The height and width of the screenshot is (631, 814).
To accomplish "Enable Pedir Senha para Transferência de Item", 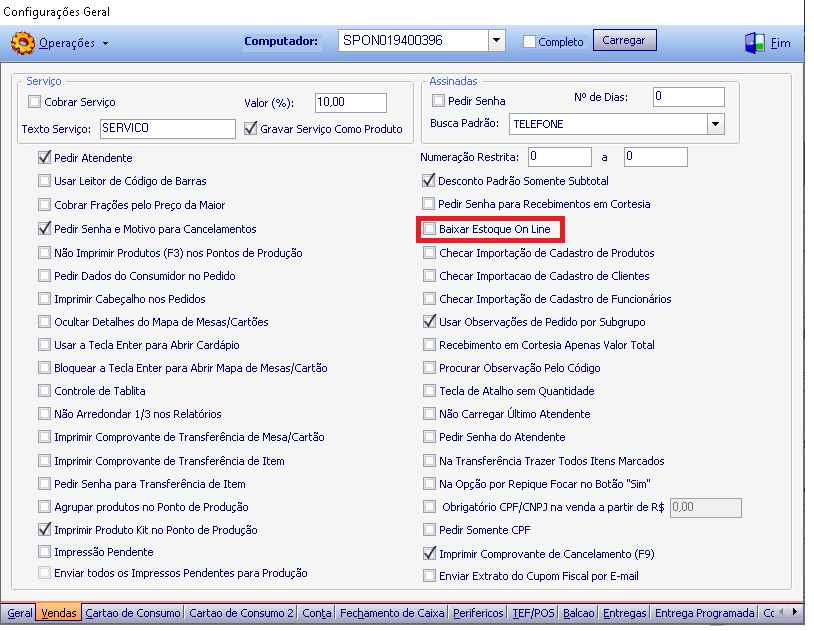I will (45, 484).
